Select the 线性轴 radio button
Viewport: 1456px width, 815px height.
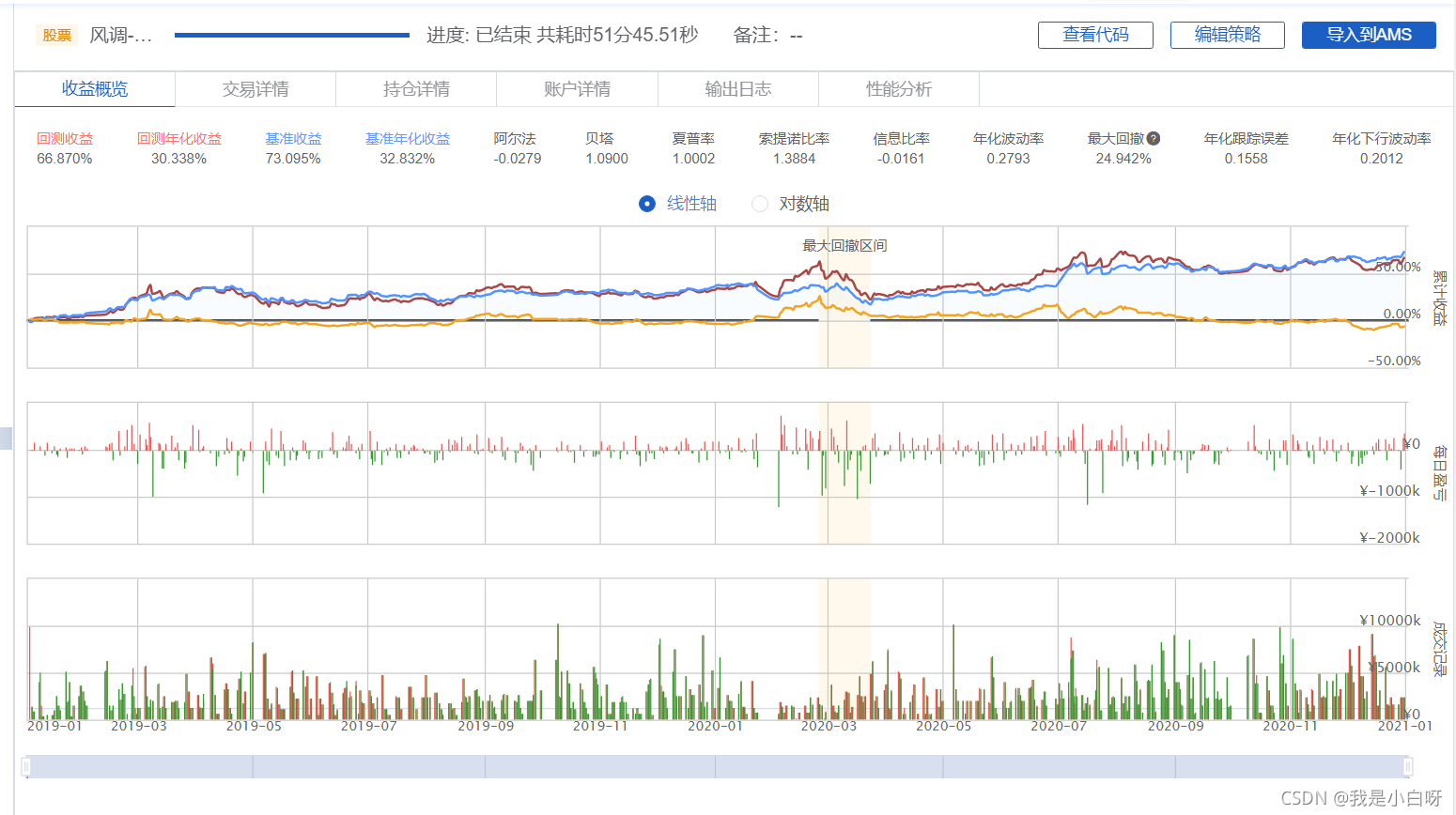[647, 204]
